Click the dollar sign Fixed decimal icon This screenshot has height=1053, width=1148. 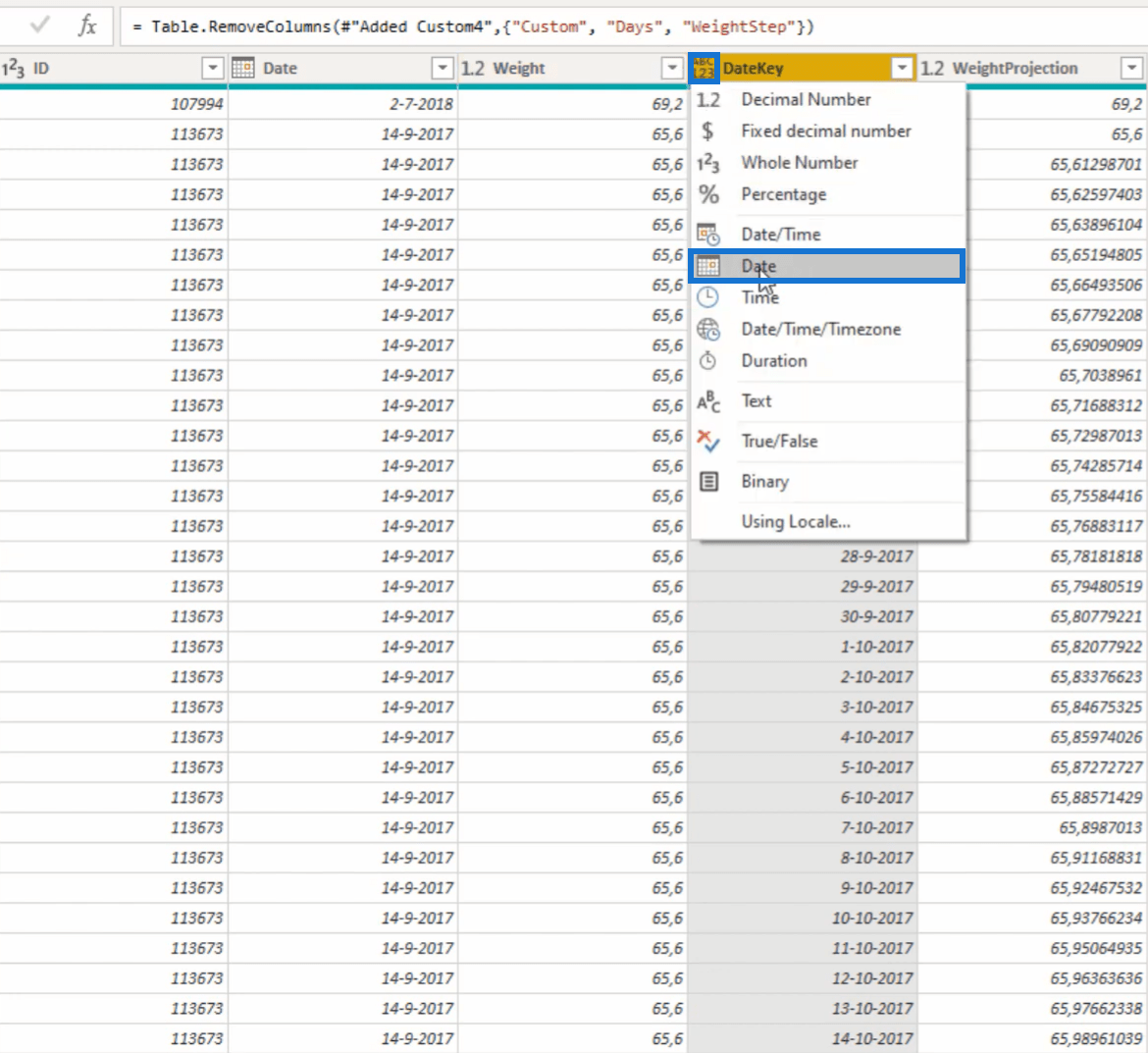point(707,132)
